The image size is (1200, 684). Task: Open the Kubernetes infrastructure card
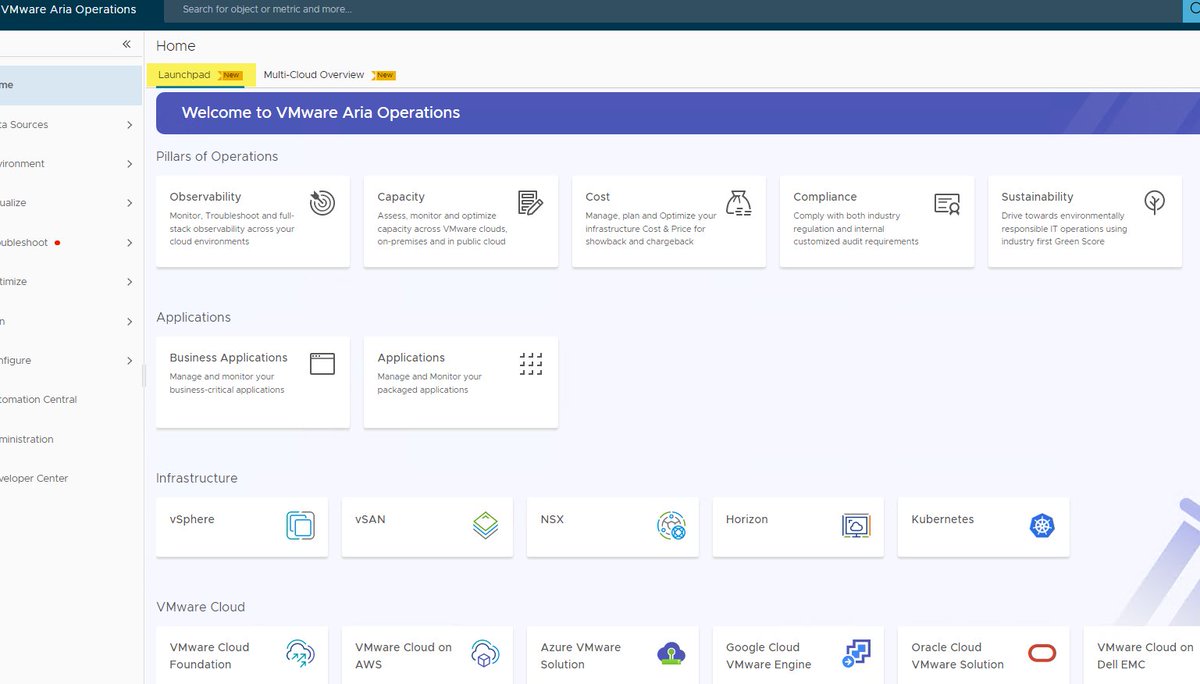click(x=984, y=527)
